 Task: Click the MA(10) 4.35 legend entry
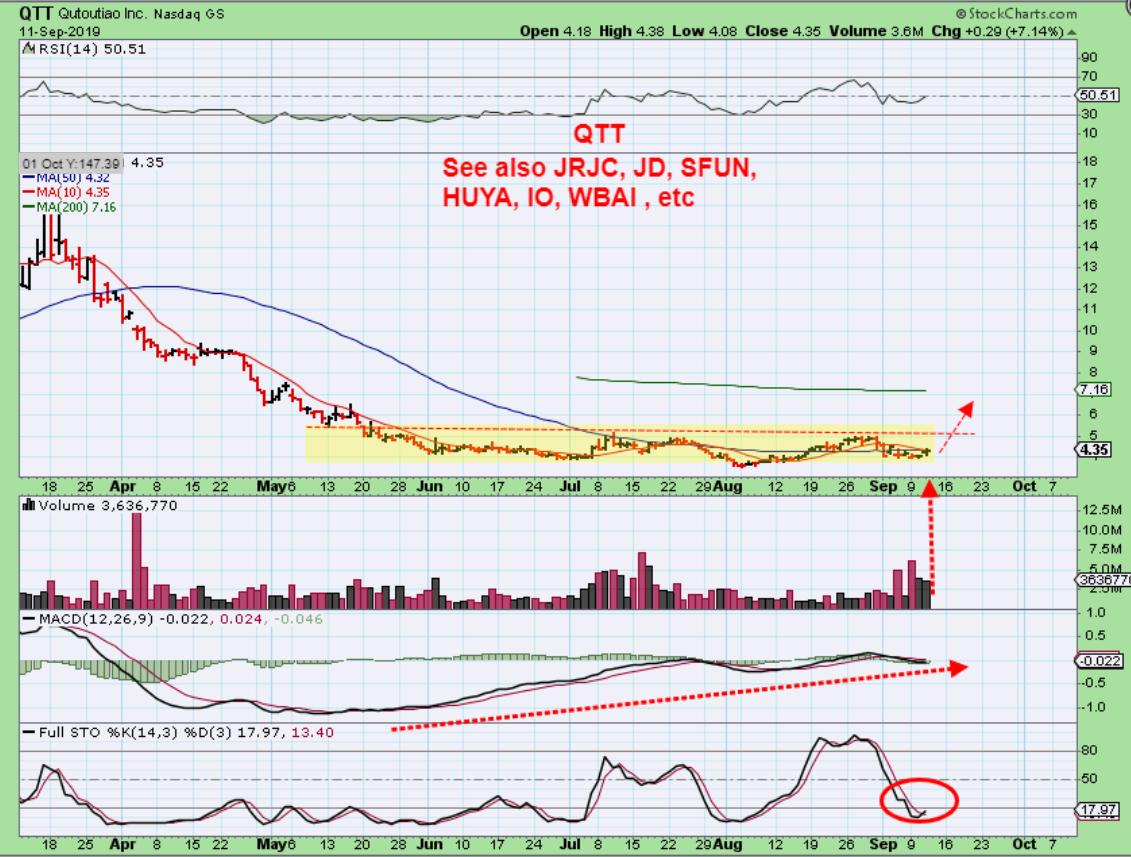point(66,193)
